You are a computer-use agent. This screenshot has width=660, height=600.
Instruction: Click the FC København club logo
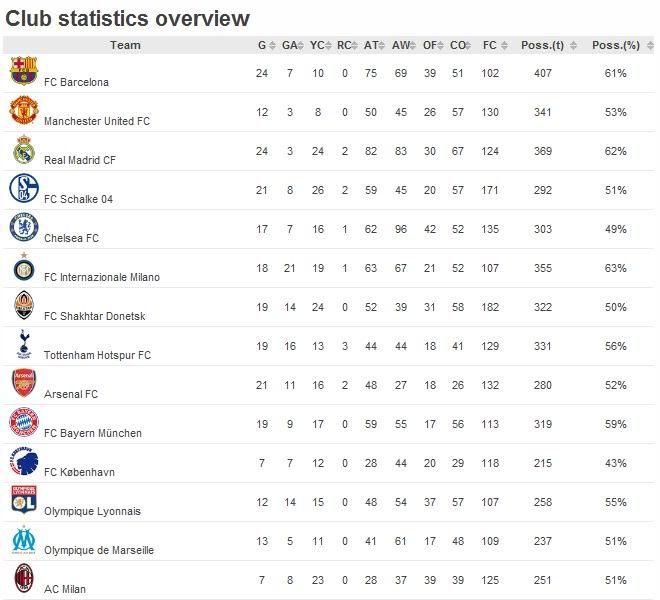pos(23,461)
